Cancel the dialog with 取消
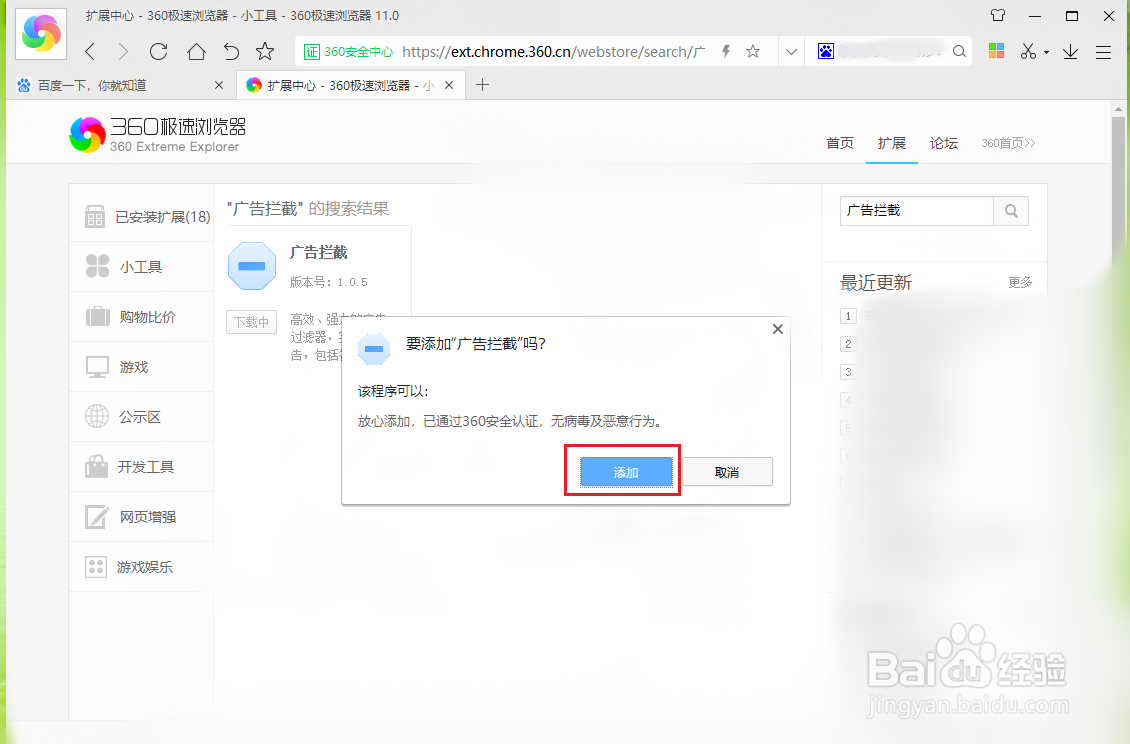1130x744 pixels. (727, 472)
